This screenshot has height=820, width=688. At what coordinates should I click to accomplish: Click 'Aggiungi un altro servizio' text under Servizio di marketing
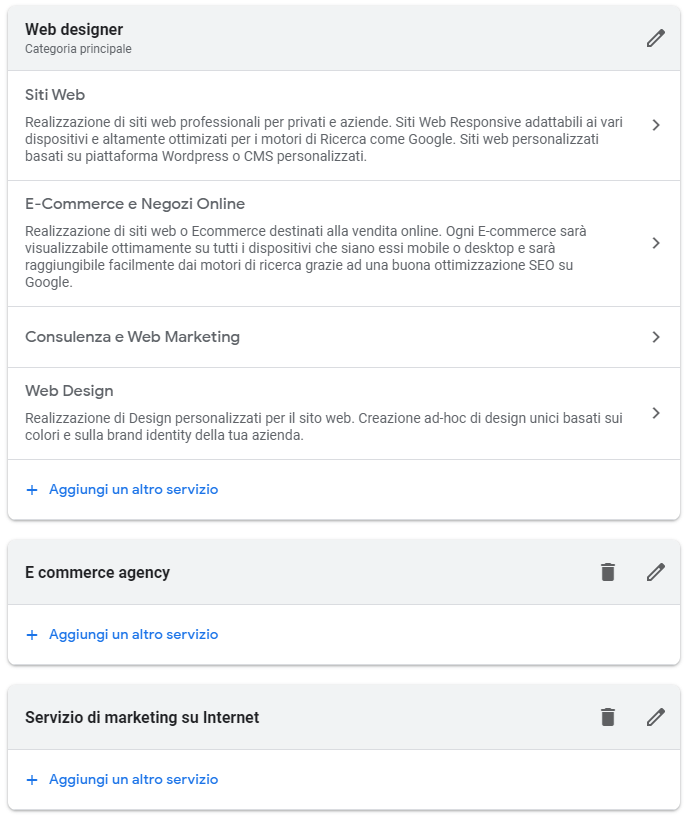[x=133, y=780]
